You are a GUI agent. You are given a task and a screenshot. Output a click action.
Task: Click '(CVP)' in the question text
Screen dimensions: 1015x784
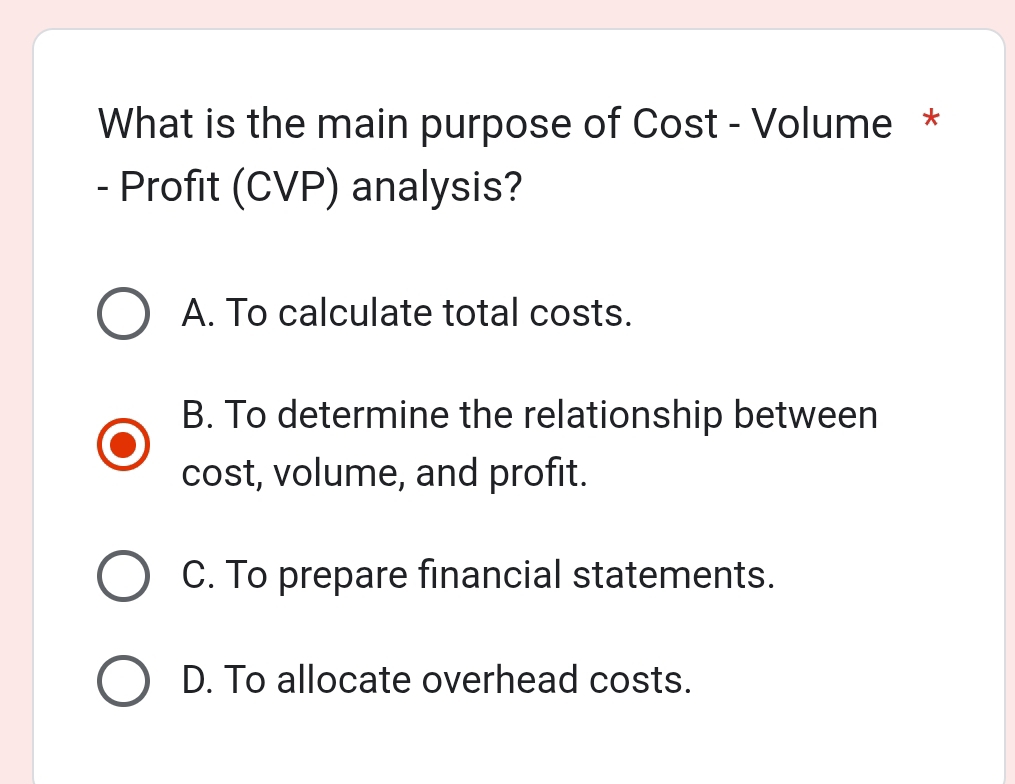point(286,187)
